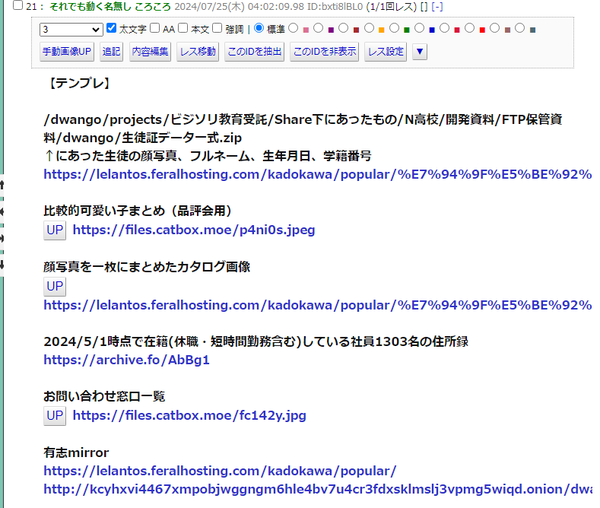Hide this poster with このIDを非表示

pyautogui.click(x=324, y=52)
